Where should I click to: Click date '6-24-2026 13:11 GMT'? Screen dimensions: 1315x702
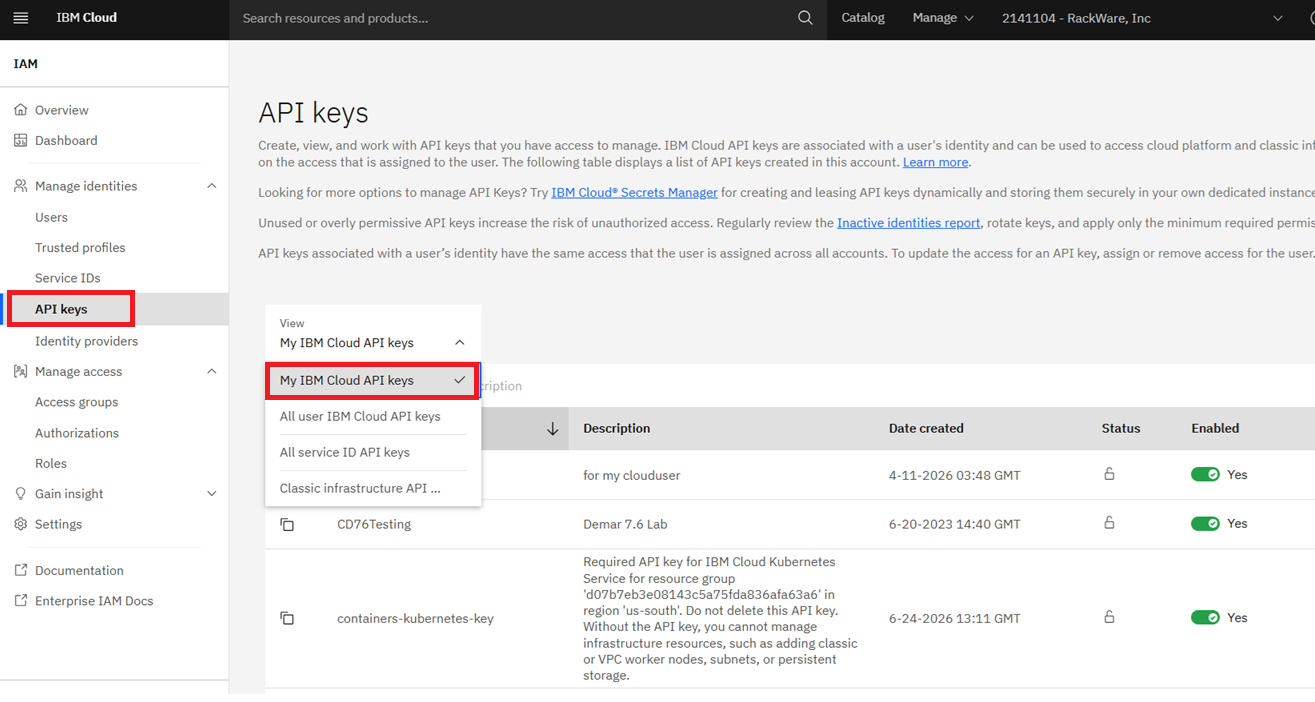pos(955,618)
